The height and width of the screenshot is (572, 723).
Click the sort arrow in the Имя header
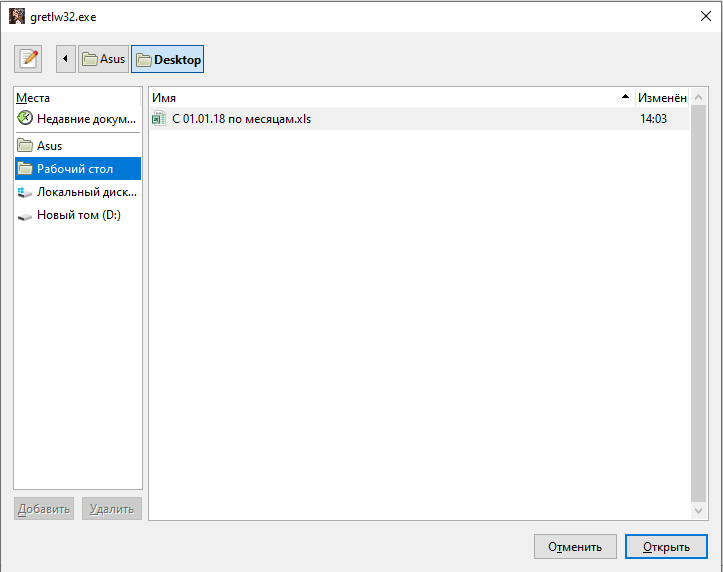625,97
